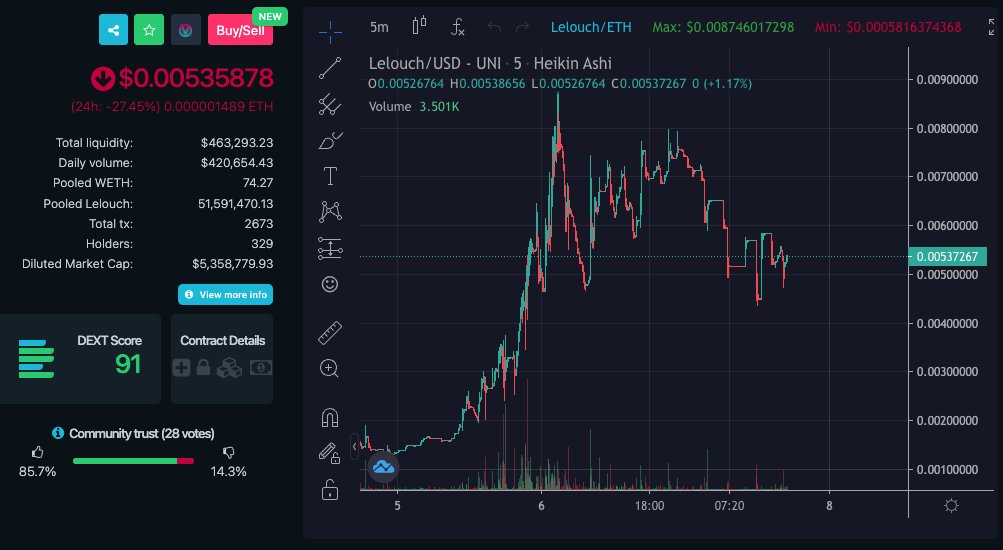Click the money bill icon in Contract Details

(x=261, y=368)
